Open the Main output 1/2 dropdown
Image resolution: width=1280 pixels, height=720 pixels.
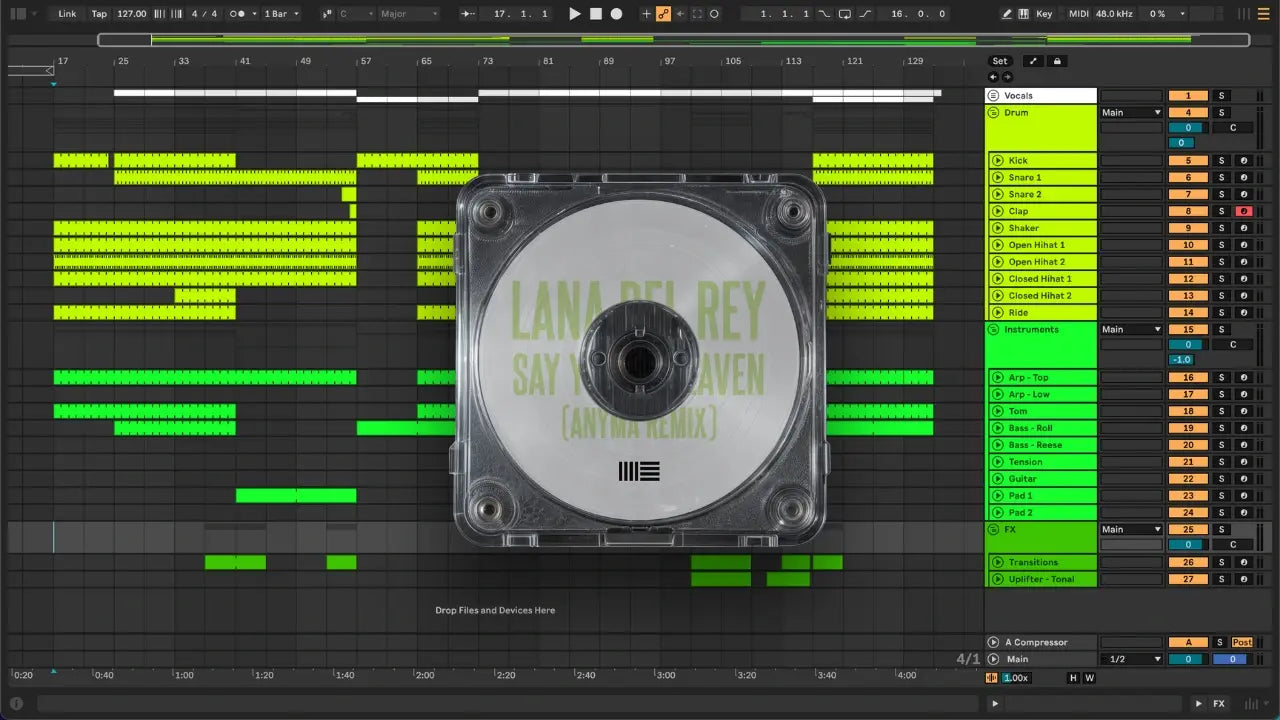coord(1132,660)
